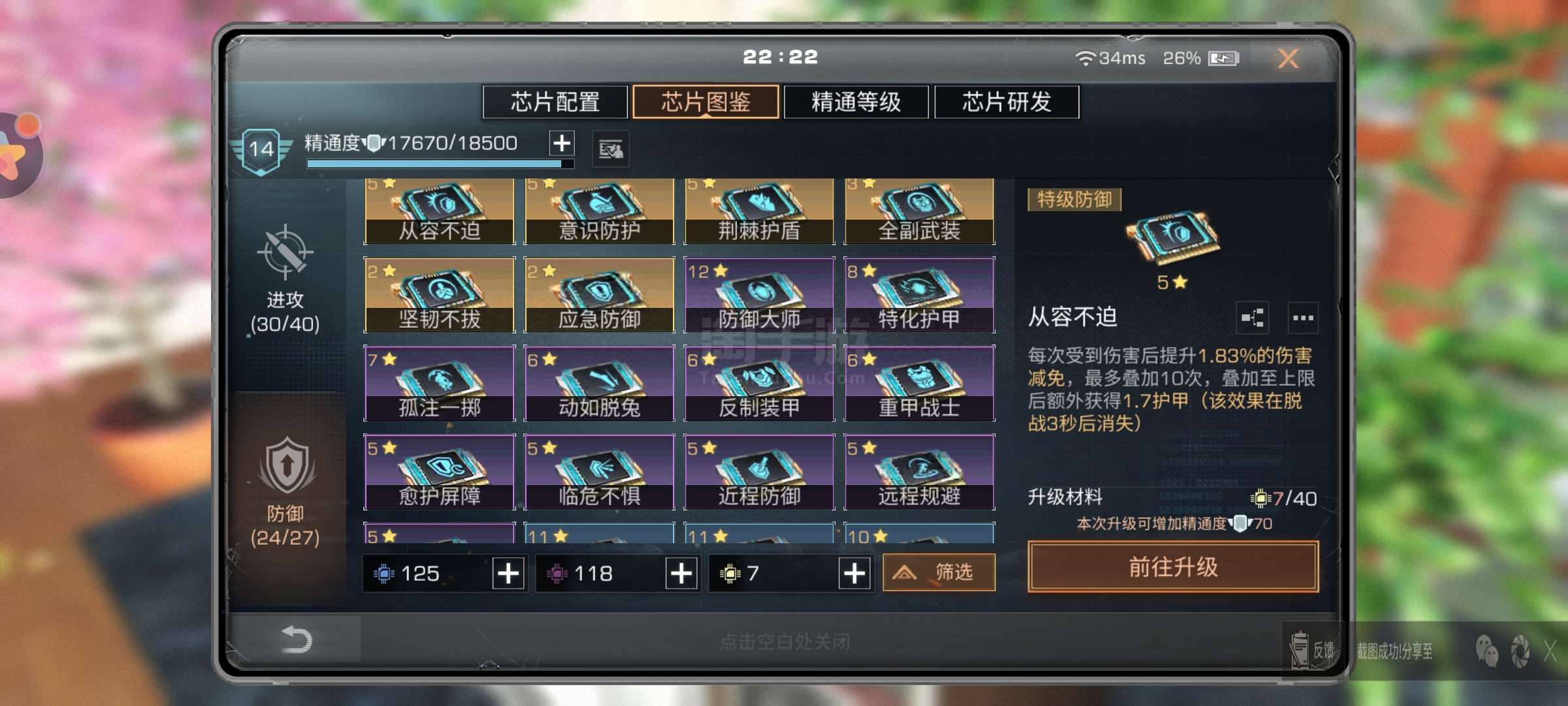
Task: Close the chip panel with orange X
Action: click(1288, 59)
